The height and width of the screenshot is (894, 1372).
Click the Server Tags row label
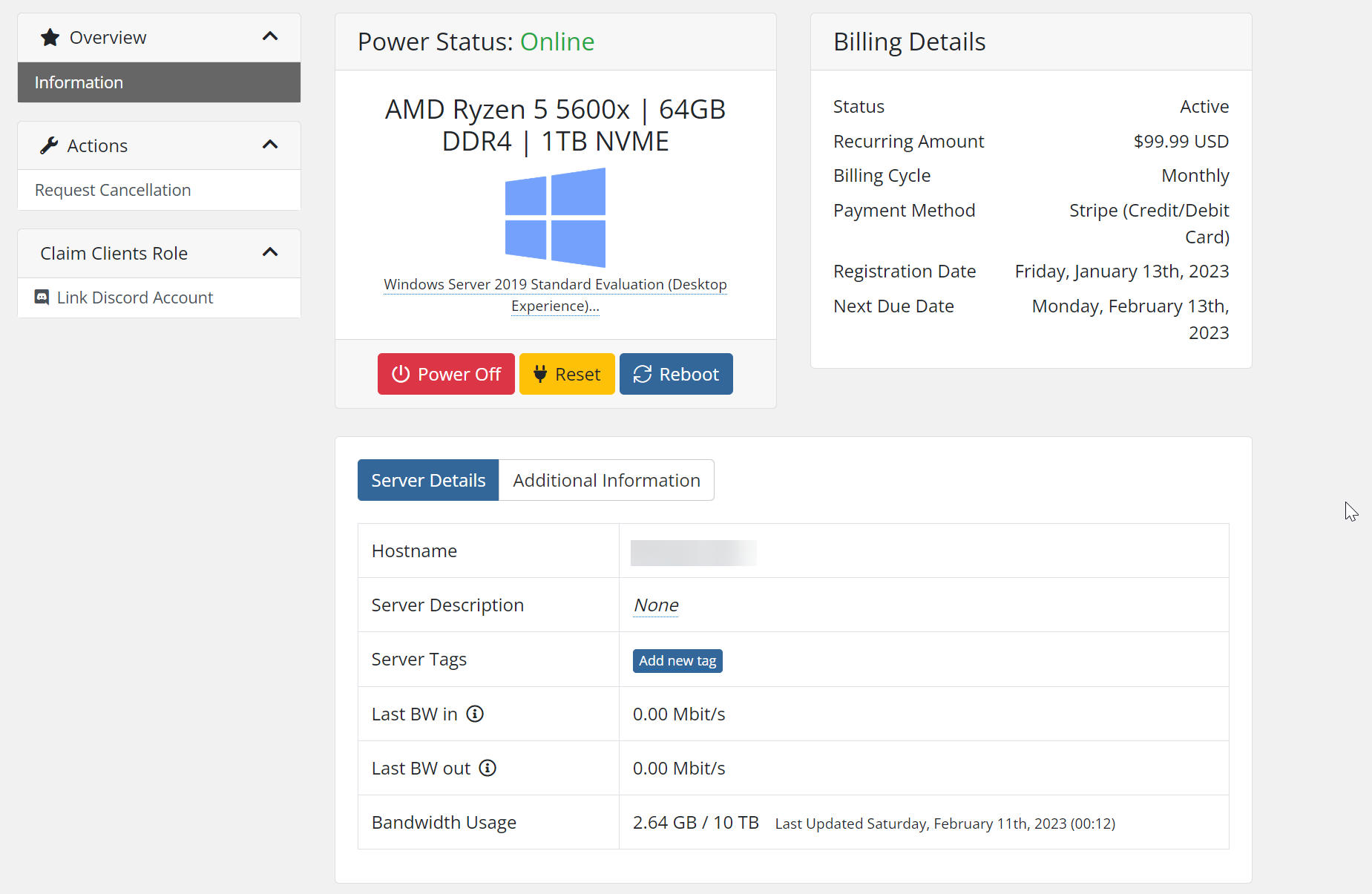coord(419,659)
